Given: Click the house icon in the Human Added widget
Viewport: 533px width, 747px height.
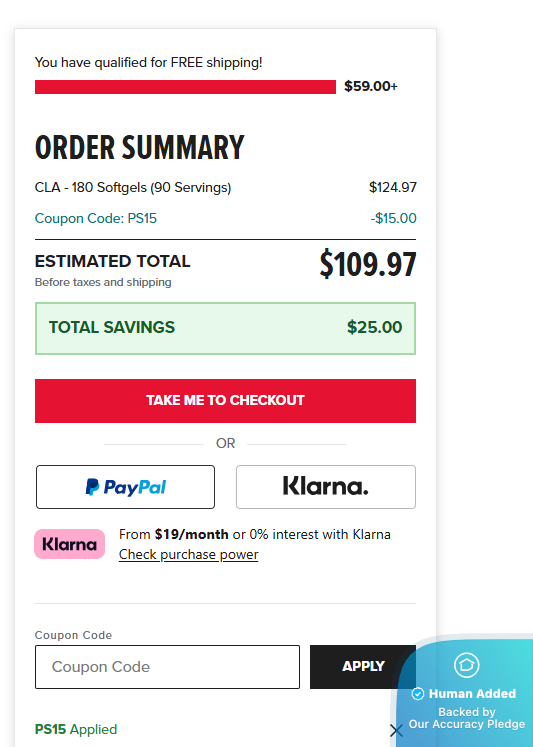Looking at the screenshot, I should point(466,665).
